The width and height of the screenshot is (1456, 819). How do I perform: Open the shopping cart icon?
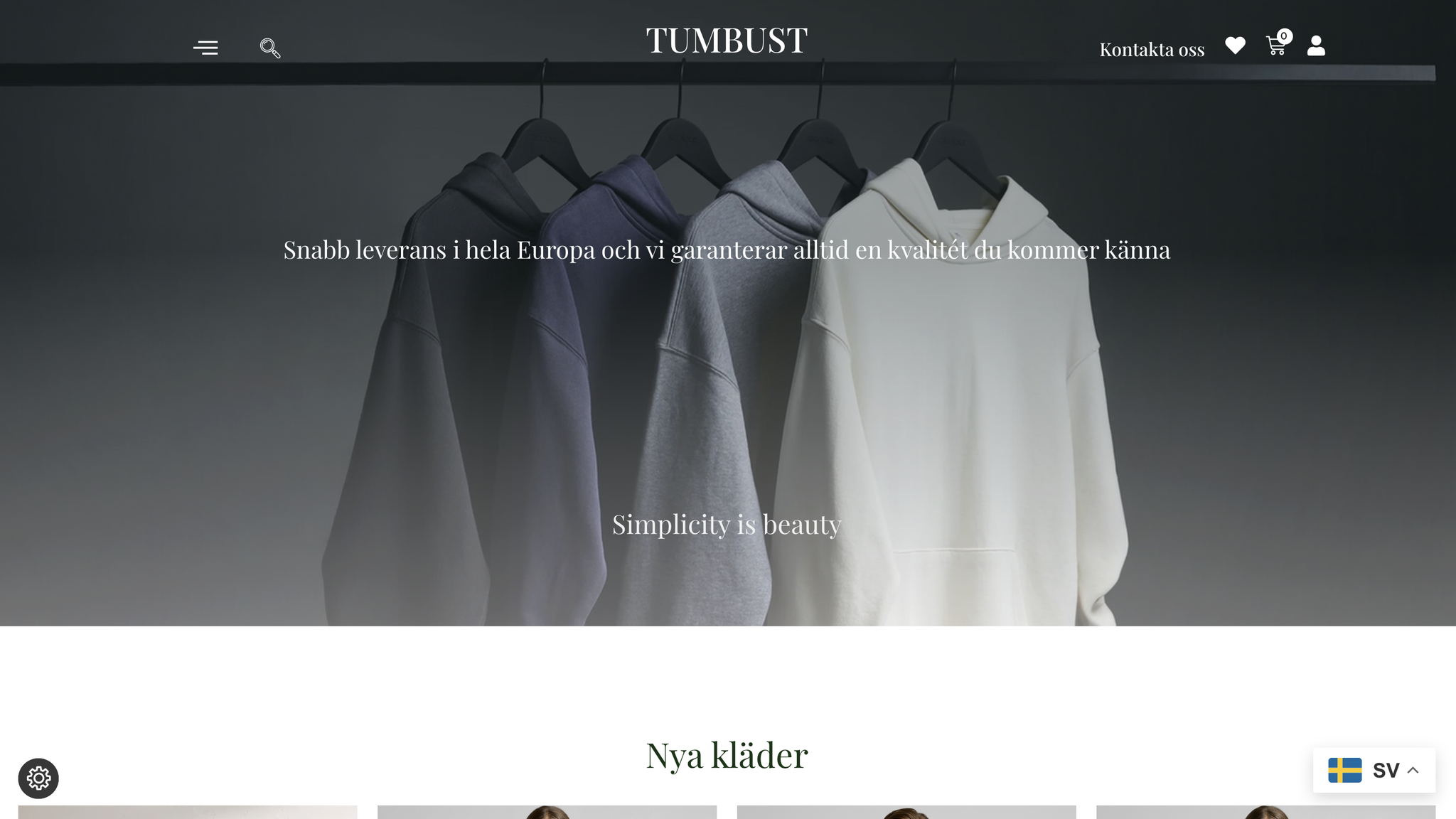tap(1276, 46)
